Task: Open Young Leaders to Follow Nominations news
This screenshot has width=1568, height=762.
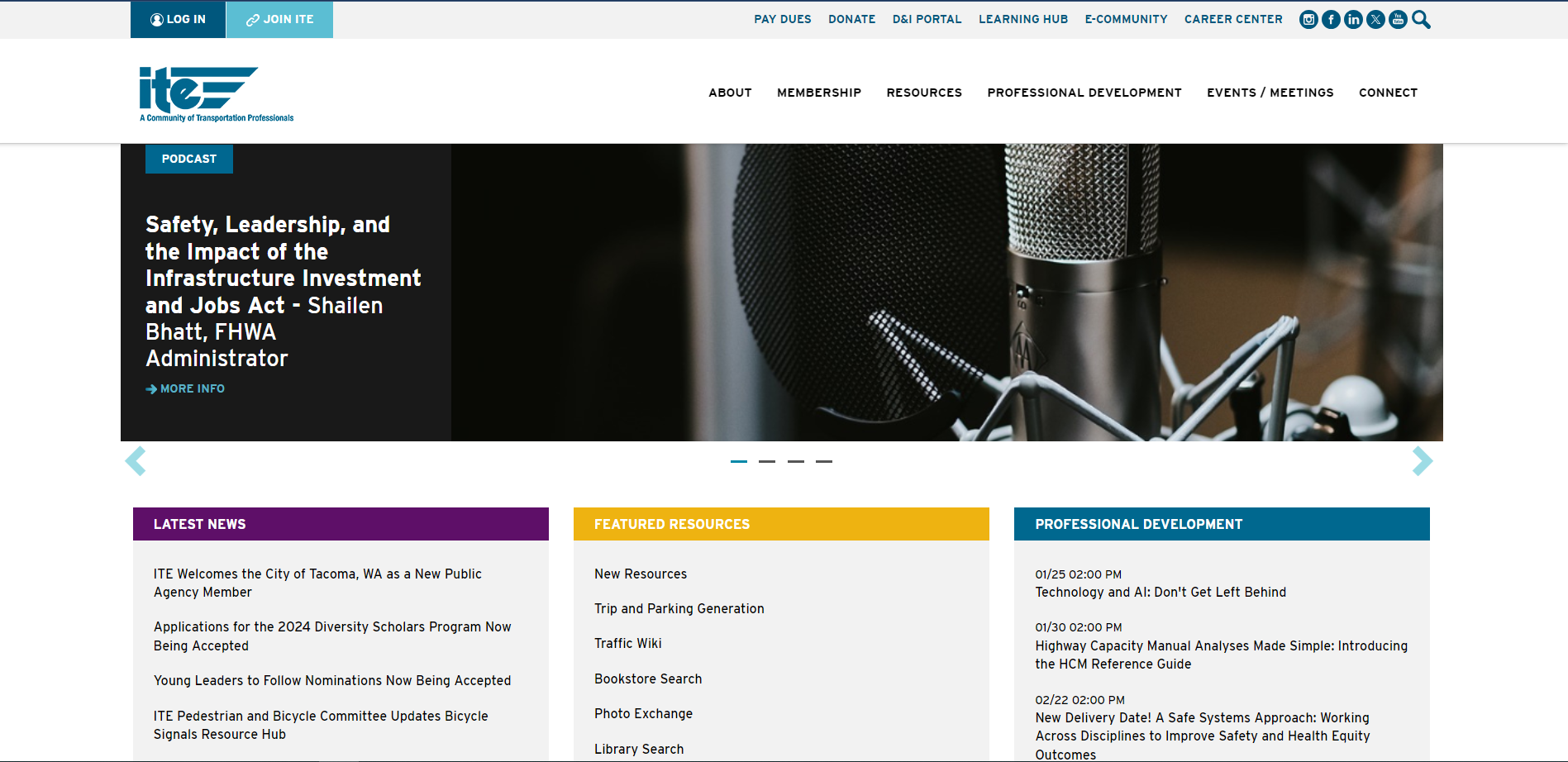Action: click(x=332, y=680)
